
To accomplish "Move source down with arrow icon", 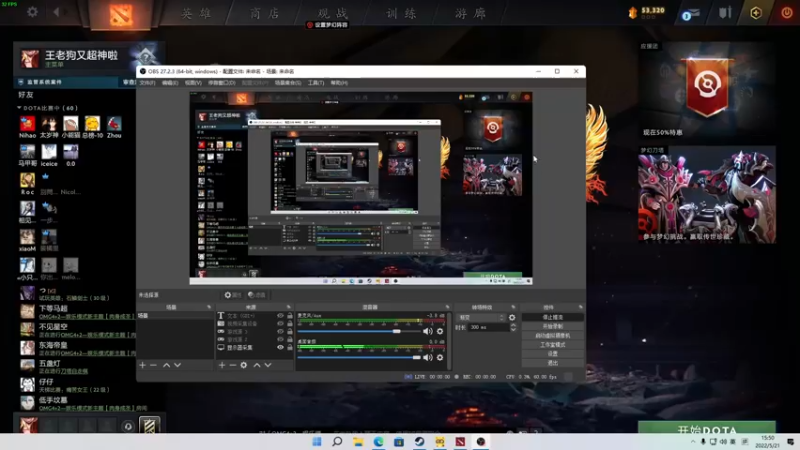I will (x=268, y=365).
